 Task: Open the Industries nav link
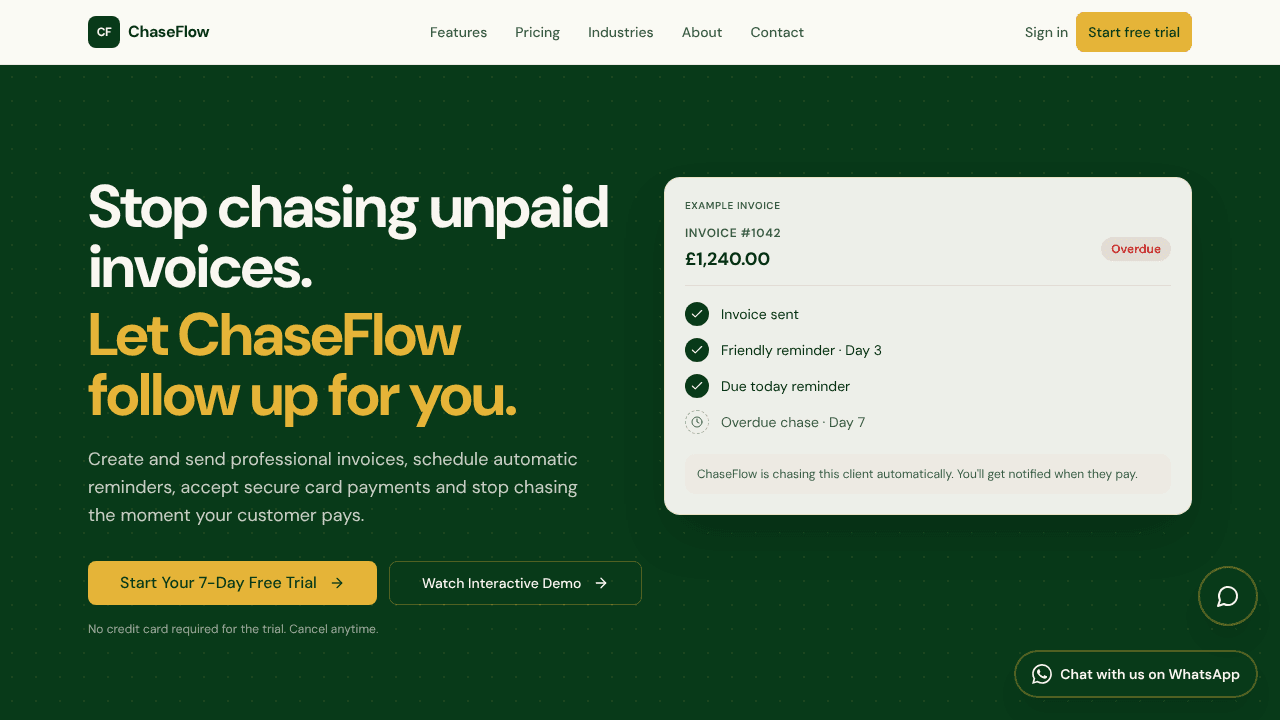(620, 32)
